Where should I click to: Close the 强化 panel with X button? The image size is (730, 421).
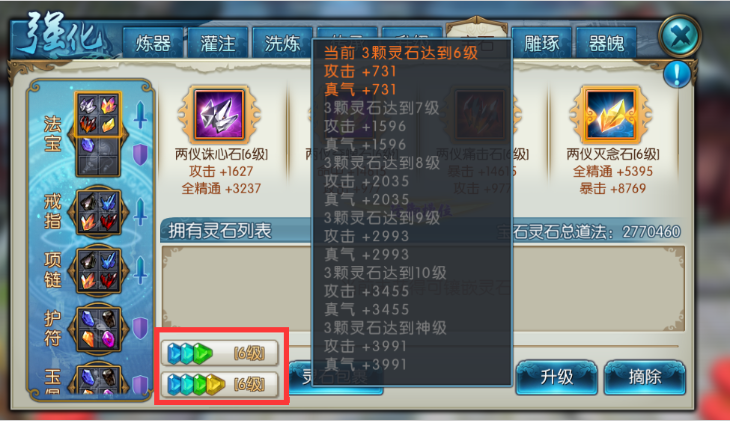click(x=680, y=36)
